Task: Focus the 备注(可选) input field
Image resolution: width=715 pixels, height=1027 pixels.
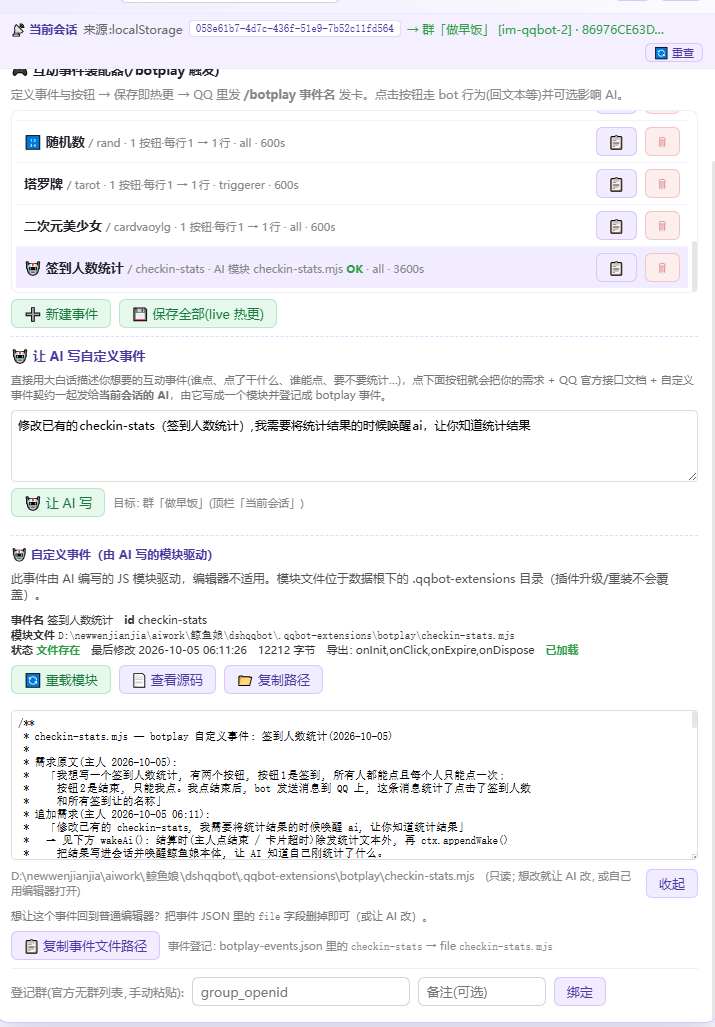Action: pos(482,992)
